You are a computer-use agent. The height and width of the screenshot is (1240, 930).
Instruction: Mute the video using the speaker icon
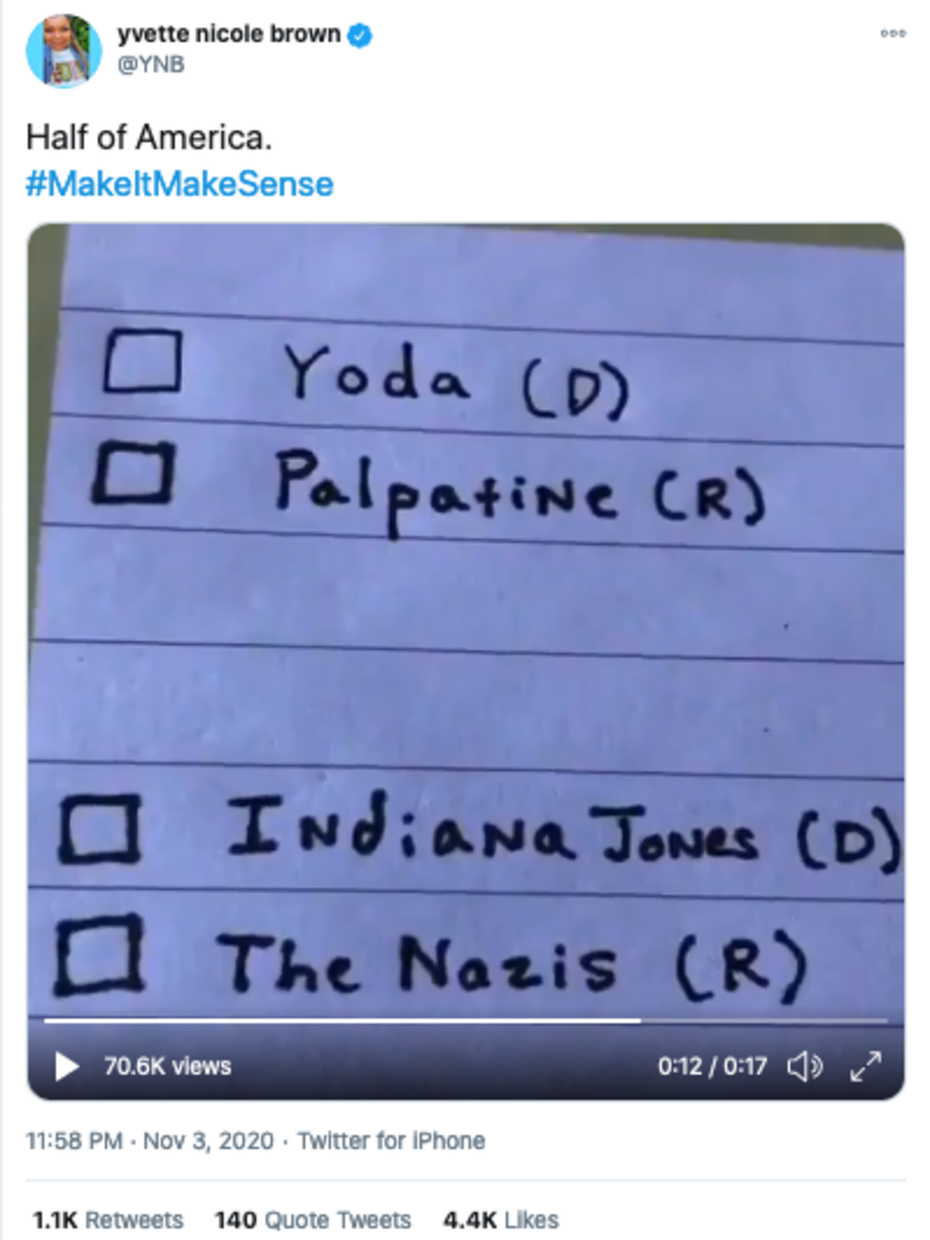(805, 1067)
